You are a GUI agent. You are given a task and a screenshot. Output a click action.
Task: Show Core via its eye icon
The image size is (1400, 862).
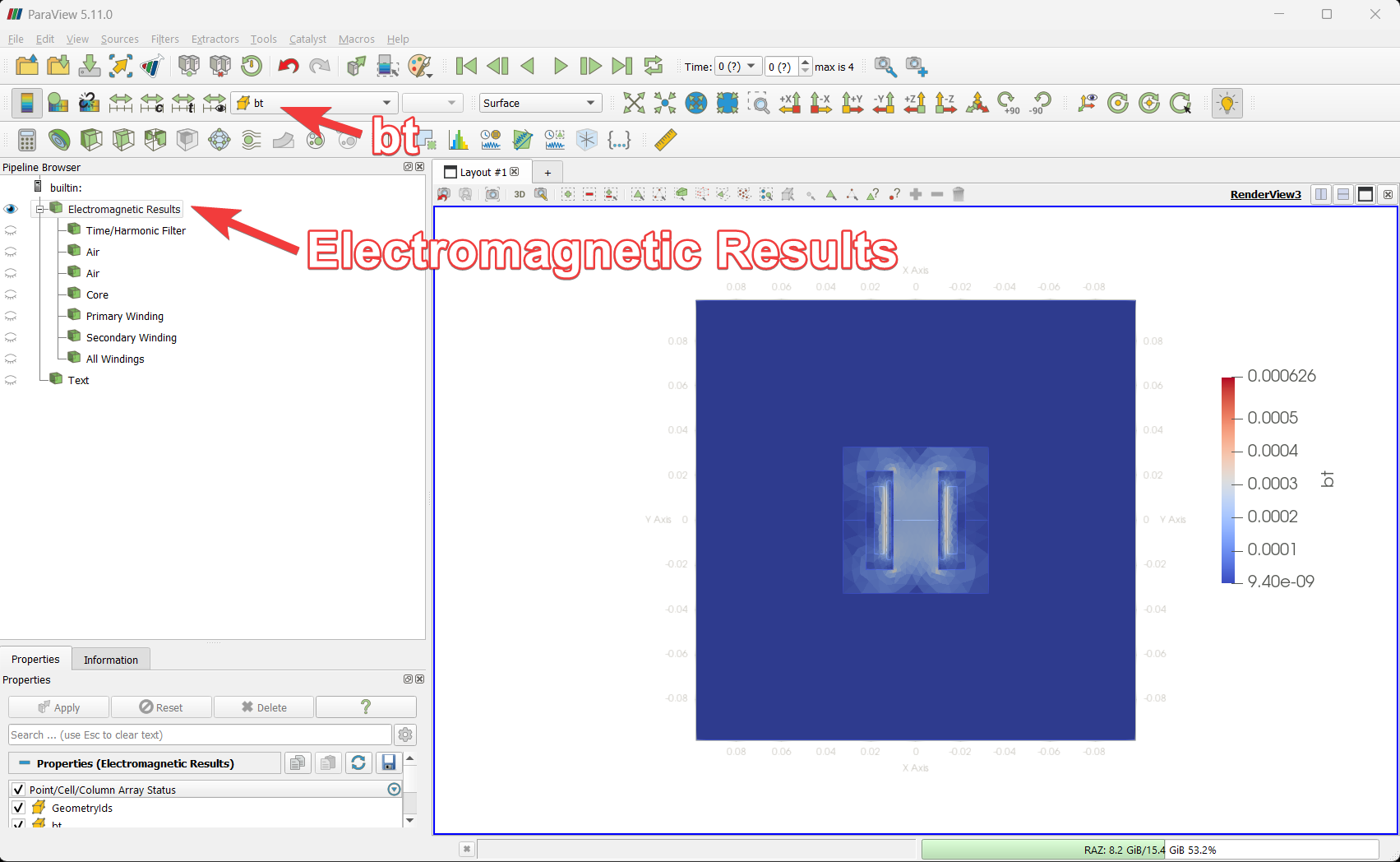pyautogui.click(x=11, y=294)
